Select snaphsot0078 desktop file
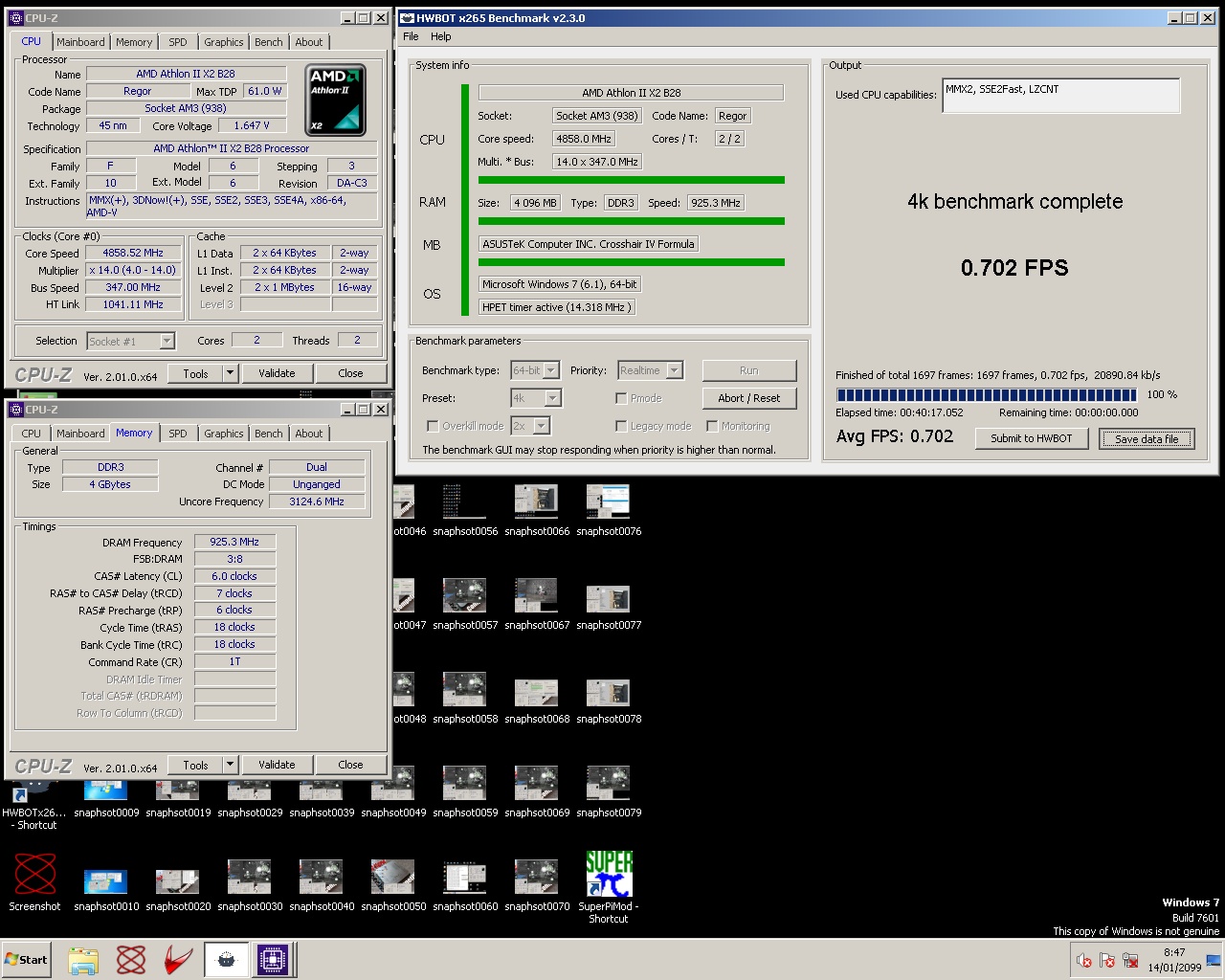 tap(609, 697)
